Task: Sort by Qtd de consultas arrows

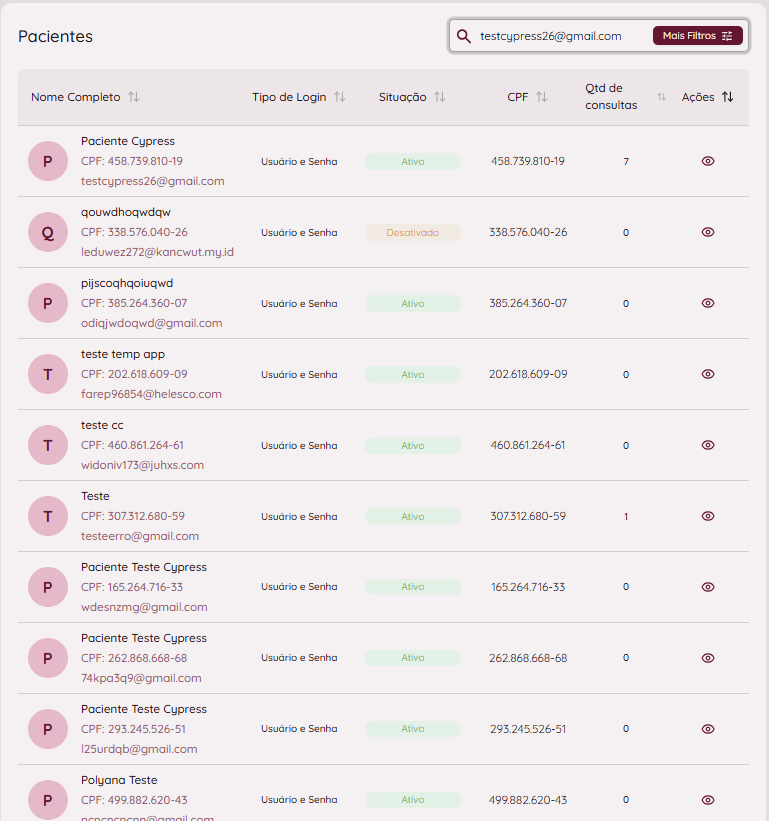Action: point(661,97)
